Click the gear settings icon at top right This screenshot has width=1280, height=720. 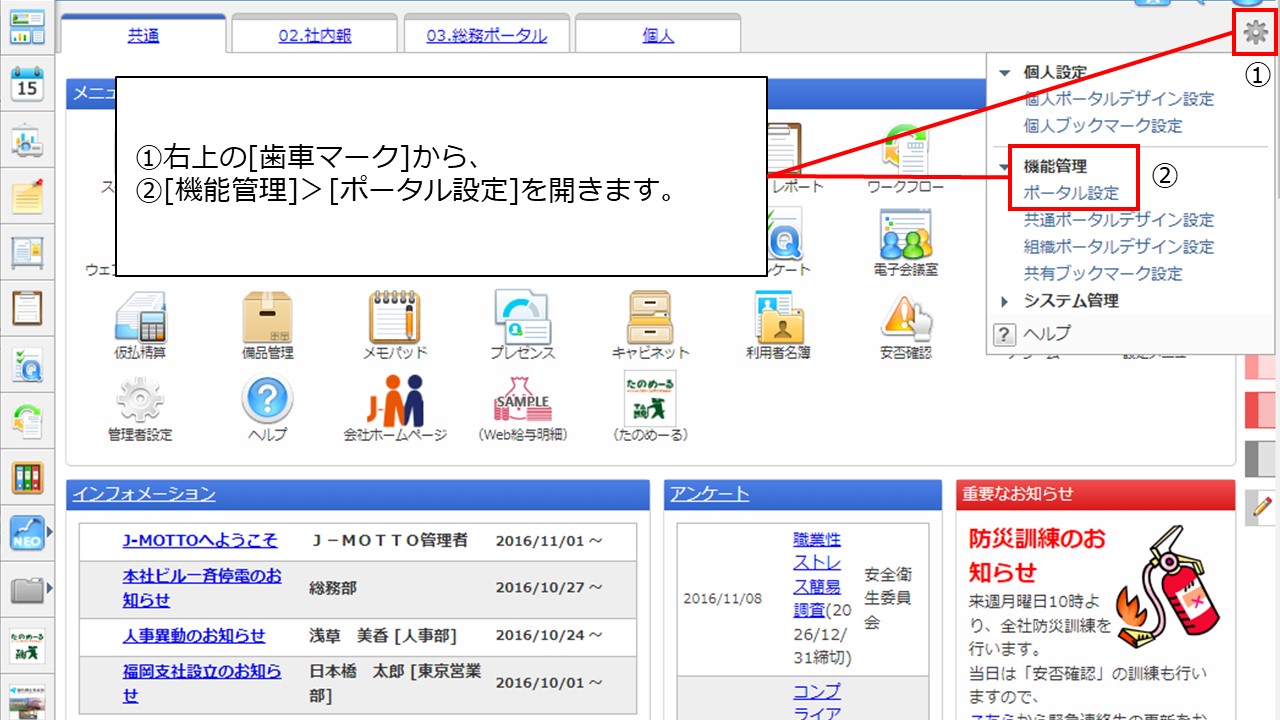click(1255, 33)
